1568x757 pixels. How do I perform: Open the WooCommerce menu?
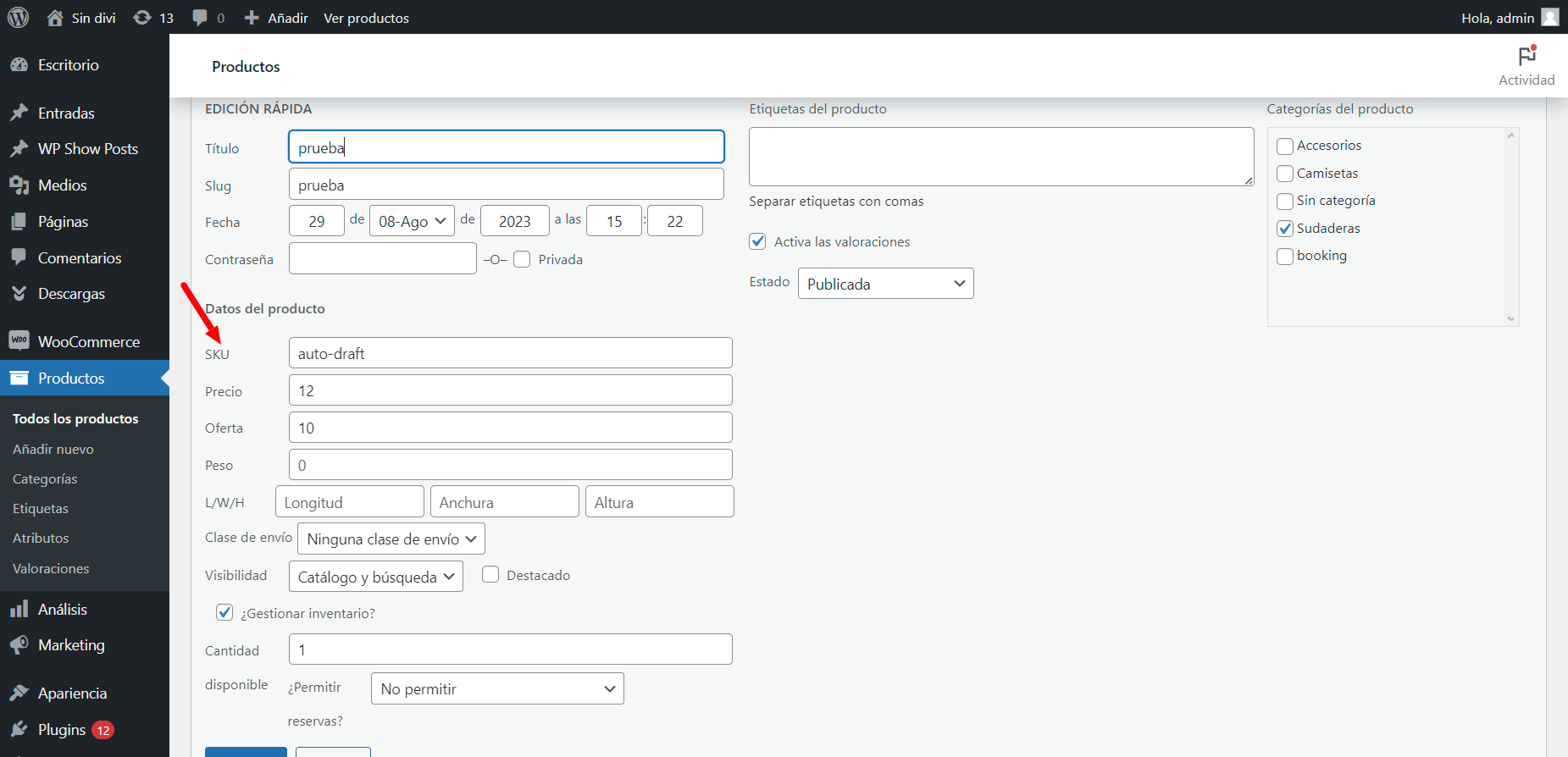tap(85, 341)
